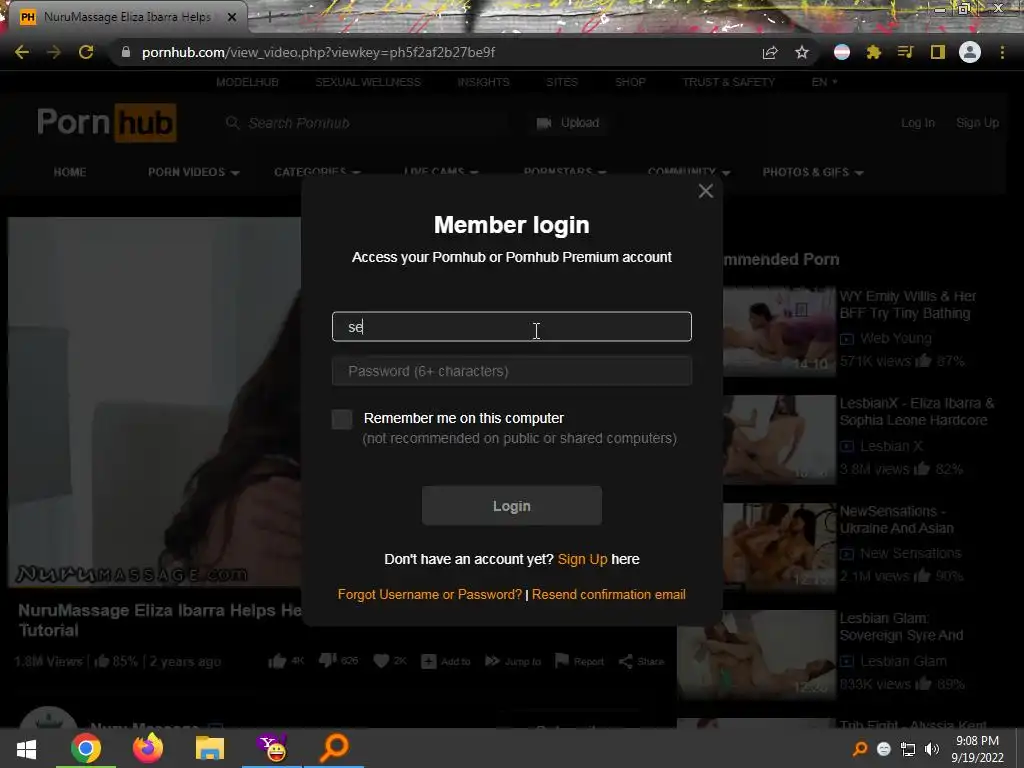Reload the page with refresh icon

pyautogui.click(x=86, y=52)
